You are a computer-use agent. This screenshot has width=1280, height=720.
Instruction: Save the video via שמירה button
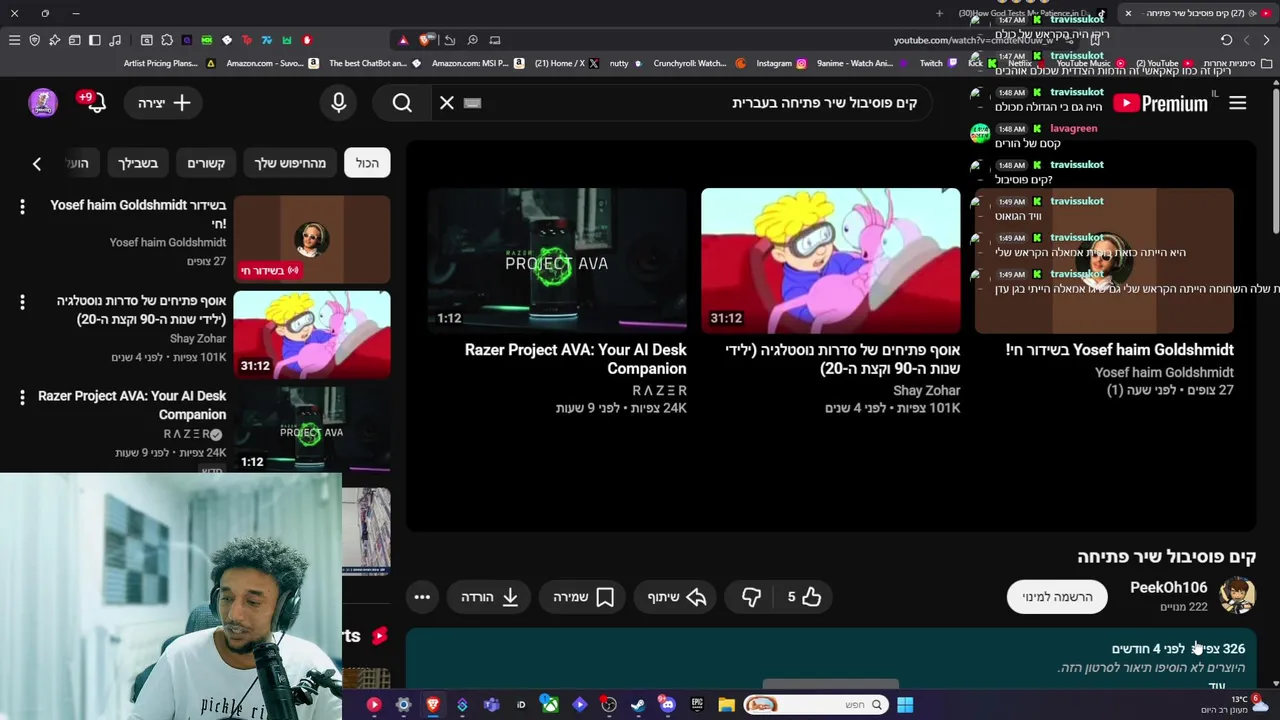click(583, 597)
